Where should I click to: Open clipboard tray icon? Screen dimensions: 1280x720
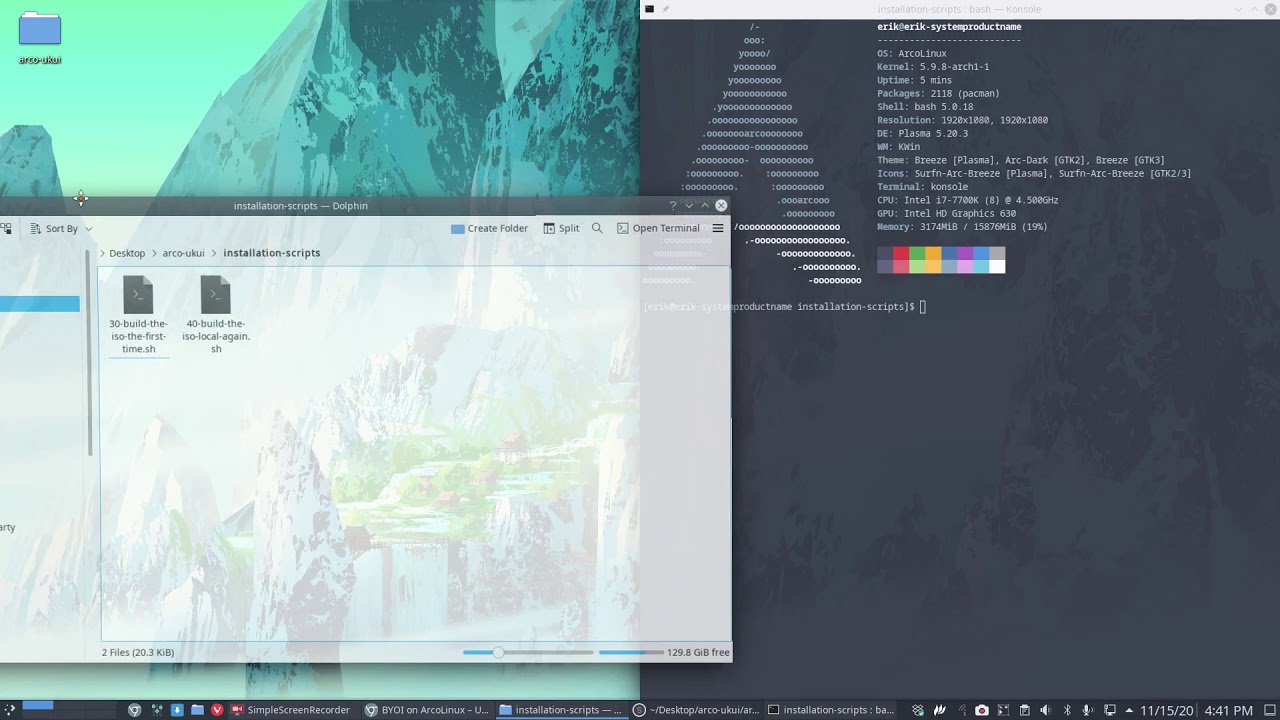(x=1024, y=710)
